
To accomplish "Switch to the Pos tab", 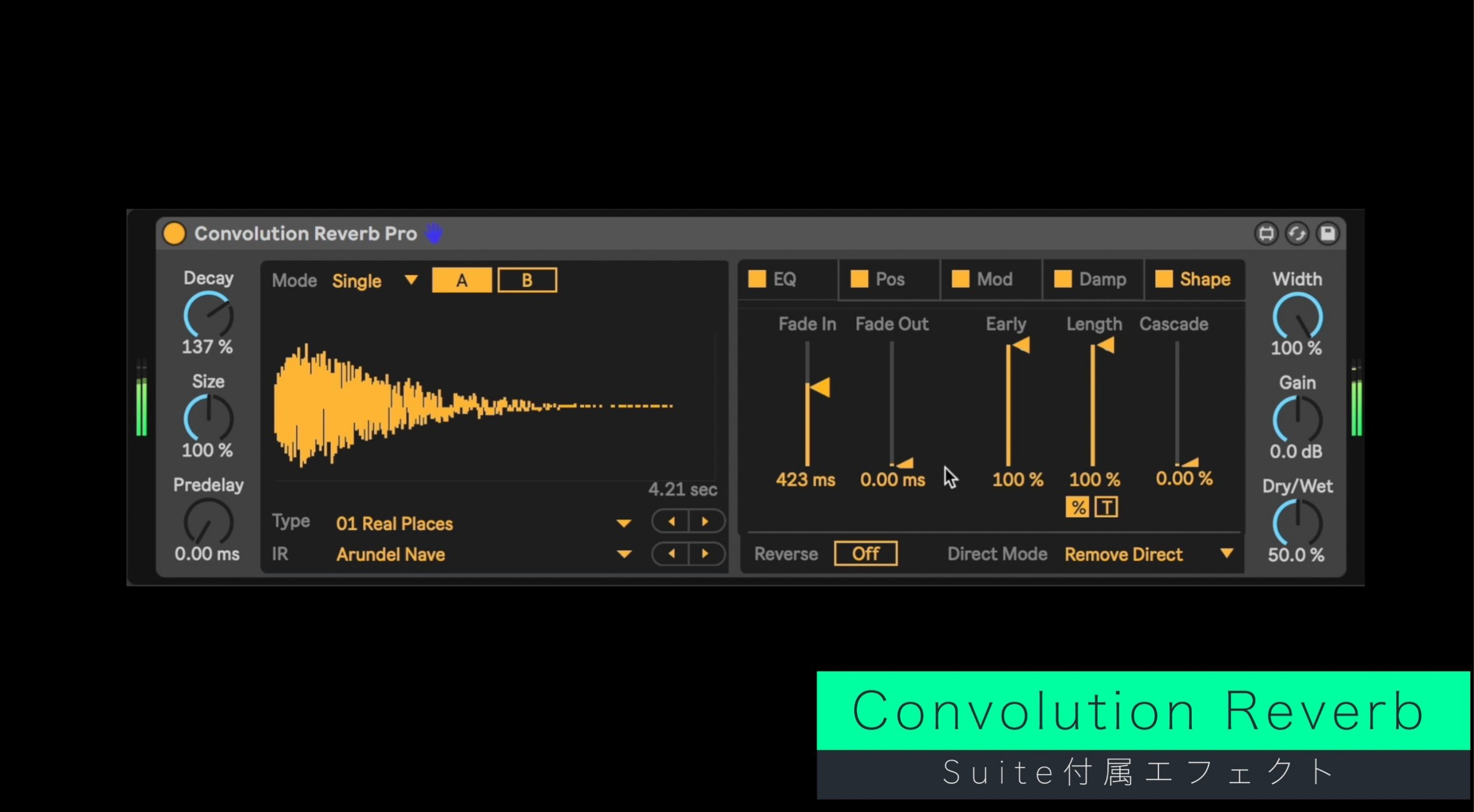I will click(x=890, y=280).
